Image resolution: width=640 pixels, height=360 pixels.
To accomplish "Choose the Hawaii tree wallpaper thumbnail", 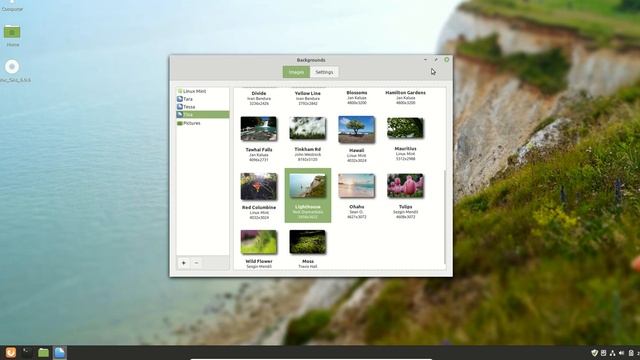I will click(357, 129).
